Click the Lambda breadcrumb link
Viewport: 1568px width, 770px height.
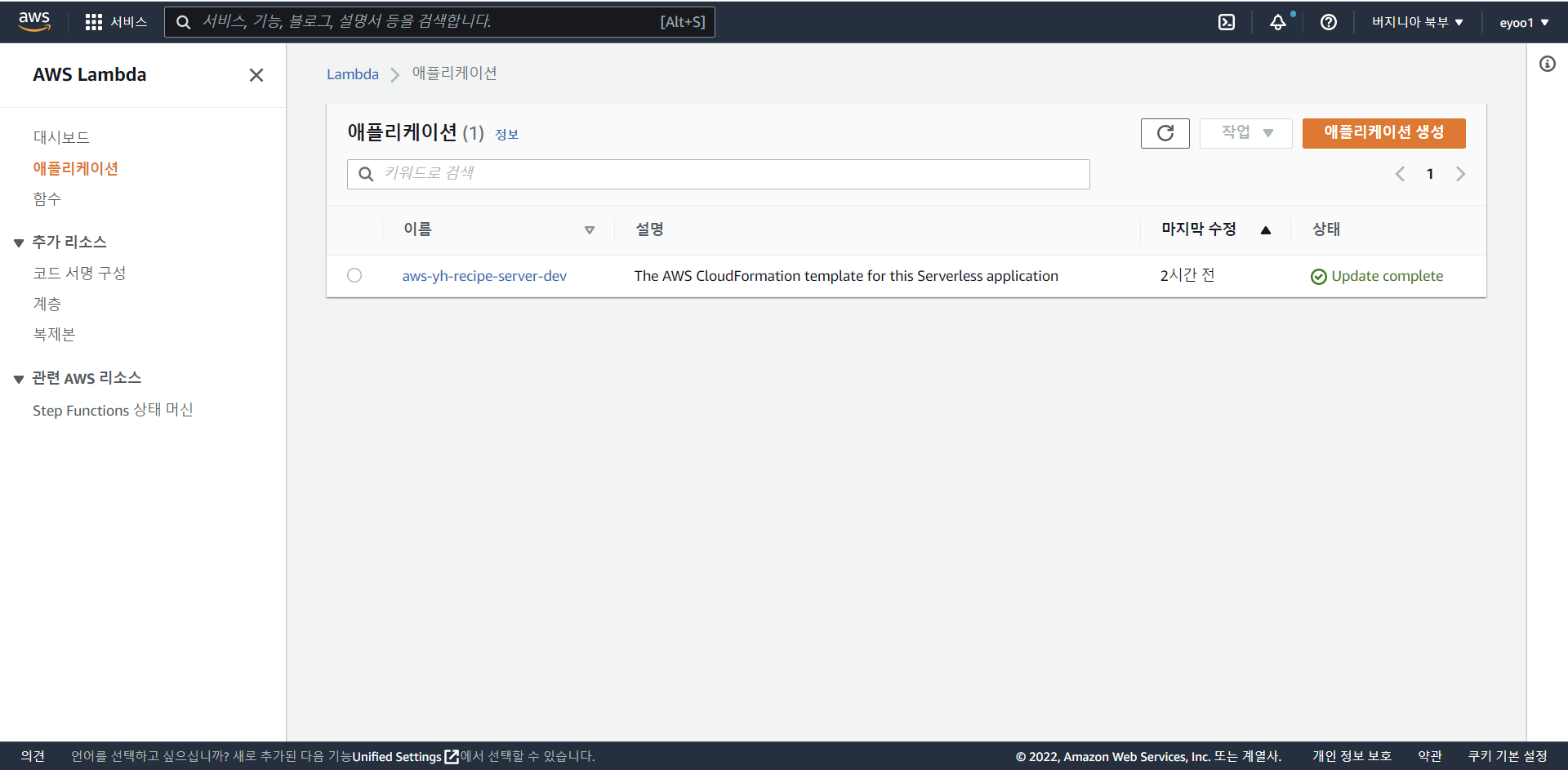point(353,74)
